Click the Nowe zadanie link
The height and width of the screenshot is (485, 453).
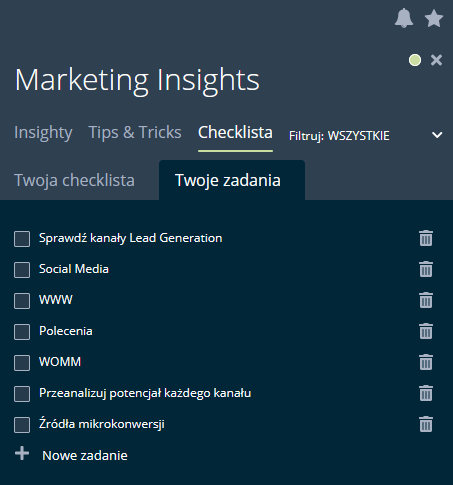[x=85, y=455]
